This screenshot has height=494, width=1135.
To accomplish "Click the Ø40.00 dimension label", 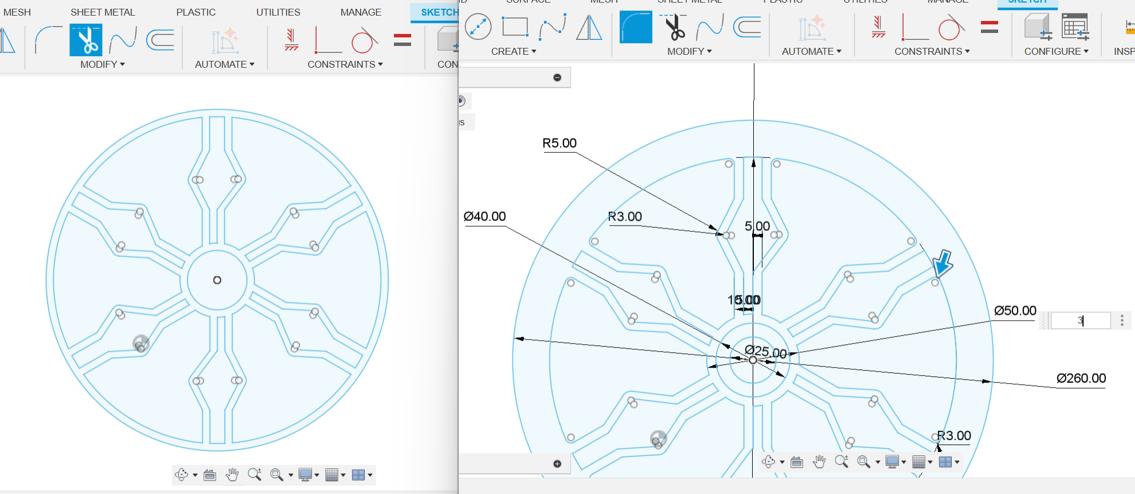I will (484, 217).
